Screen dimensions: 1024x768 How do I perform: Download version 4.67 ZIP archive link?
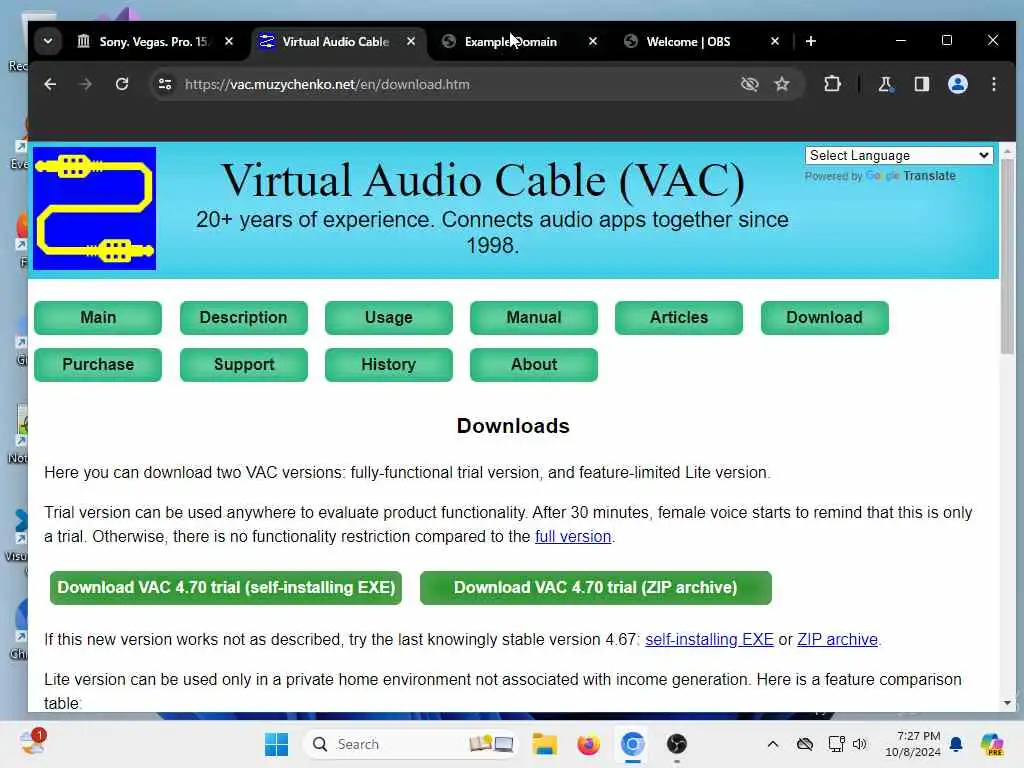(837, 639)
